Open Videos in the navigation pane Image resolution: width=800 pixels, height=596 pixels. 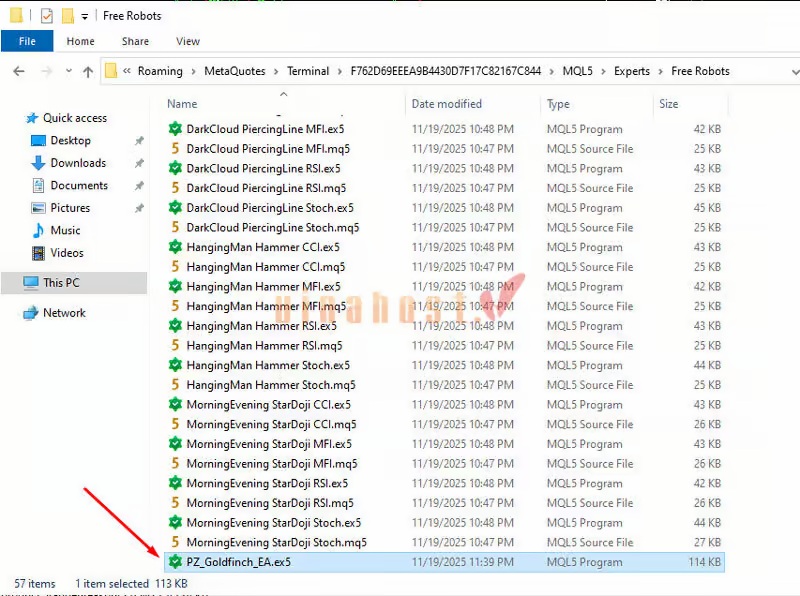(67, 253)
